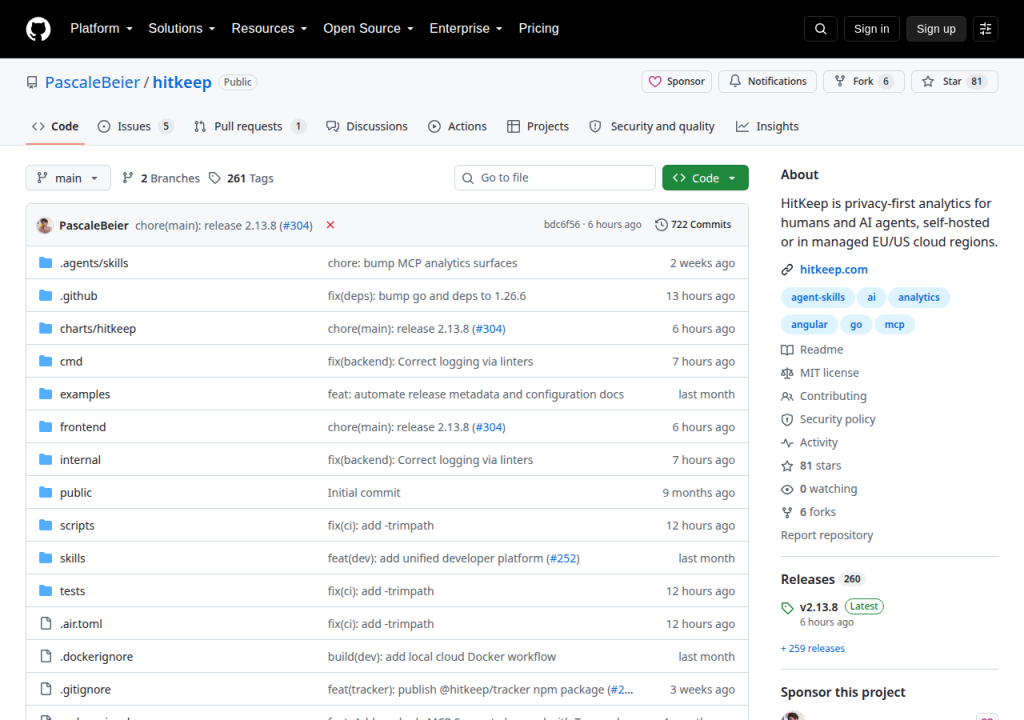This screenshot has height=720, width=1024.
Task: Switch to the Discussions tab
Action: pos(367,127)
